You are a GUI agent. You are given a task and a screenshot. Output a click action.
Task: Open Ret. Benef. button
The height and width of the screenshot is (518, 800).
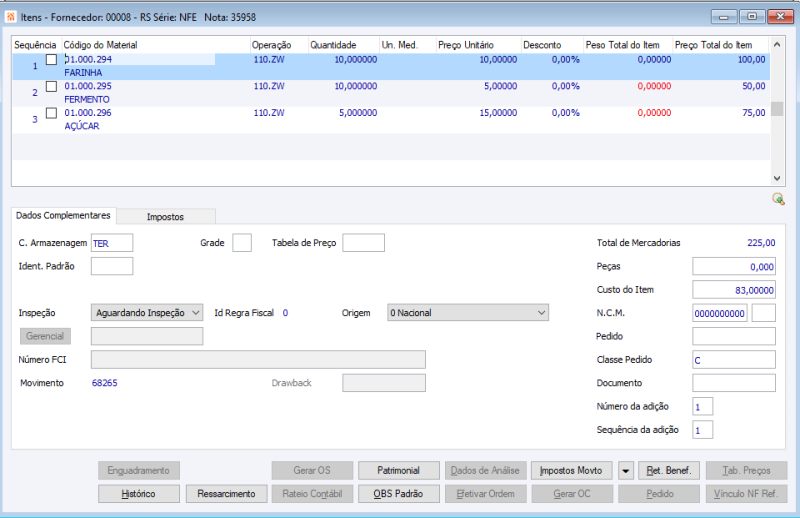pos(669,470)
